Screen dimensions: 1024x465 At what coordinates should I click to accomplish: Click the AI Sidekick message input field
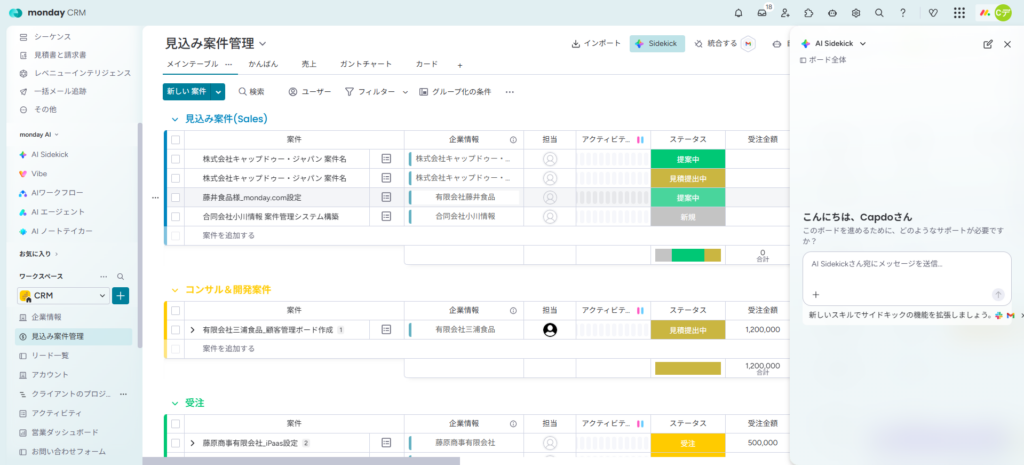pos(905,265)
